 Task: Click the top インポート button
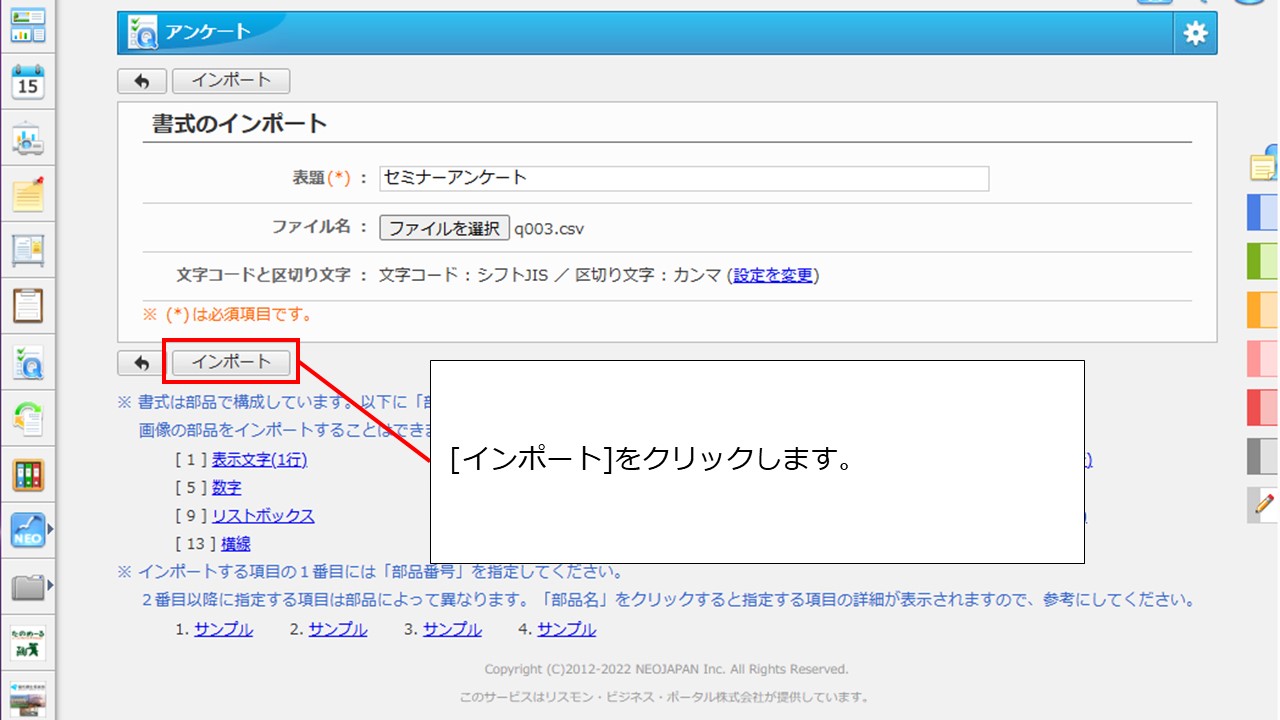click(231, 81)
